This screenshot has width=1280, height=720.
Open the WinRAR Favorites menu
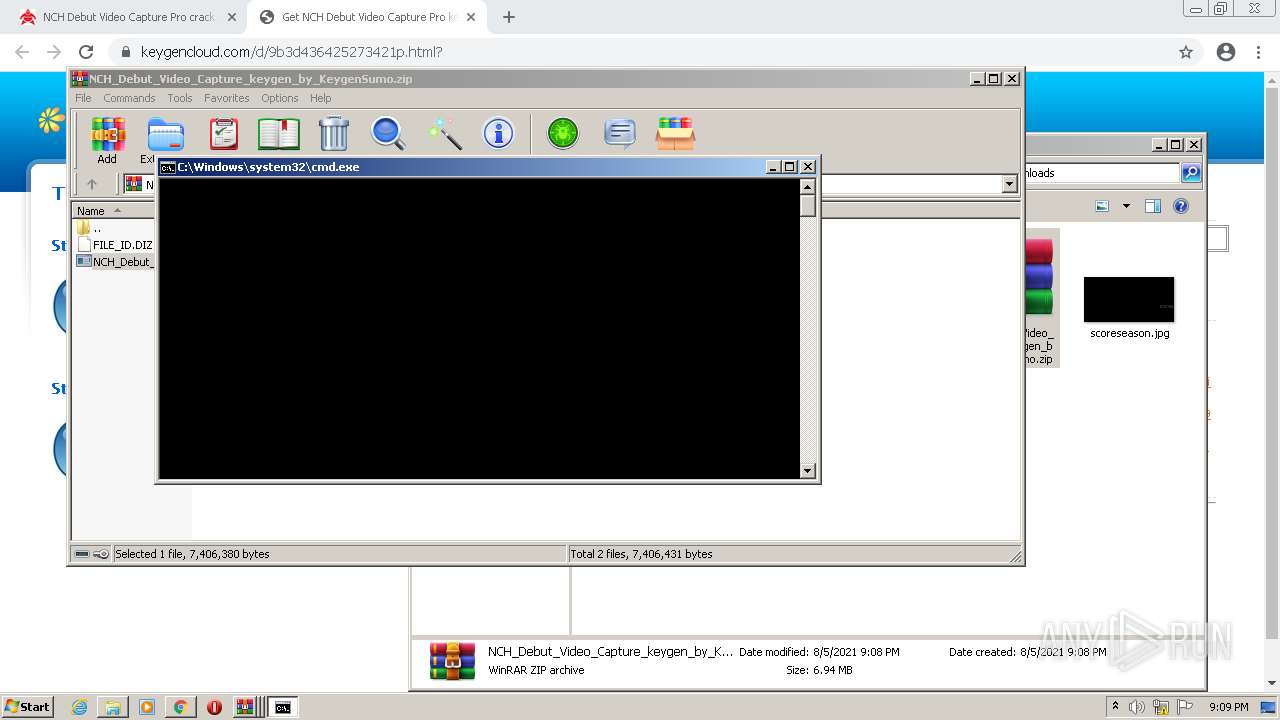[227, 98]
